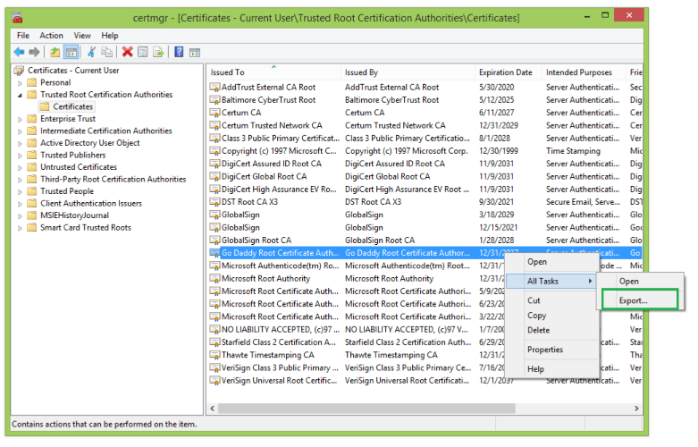Click certificate icon beside Microsoft Root Authority
Viewport: 698px width, 447px height.
215,279
